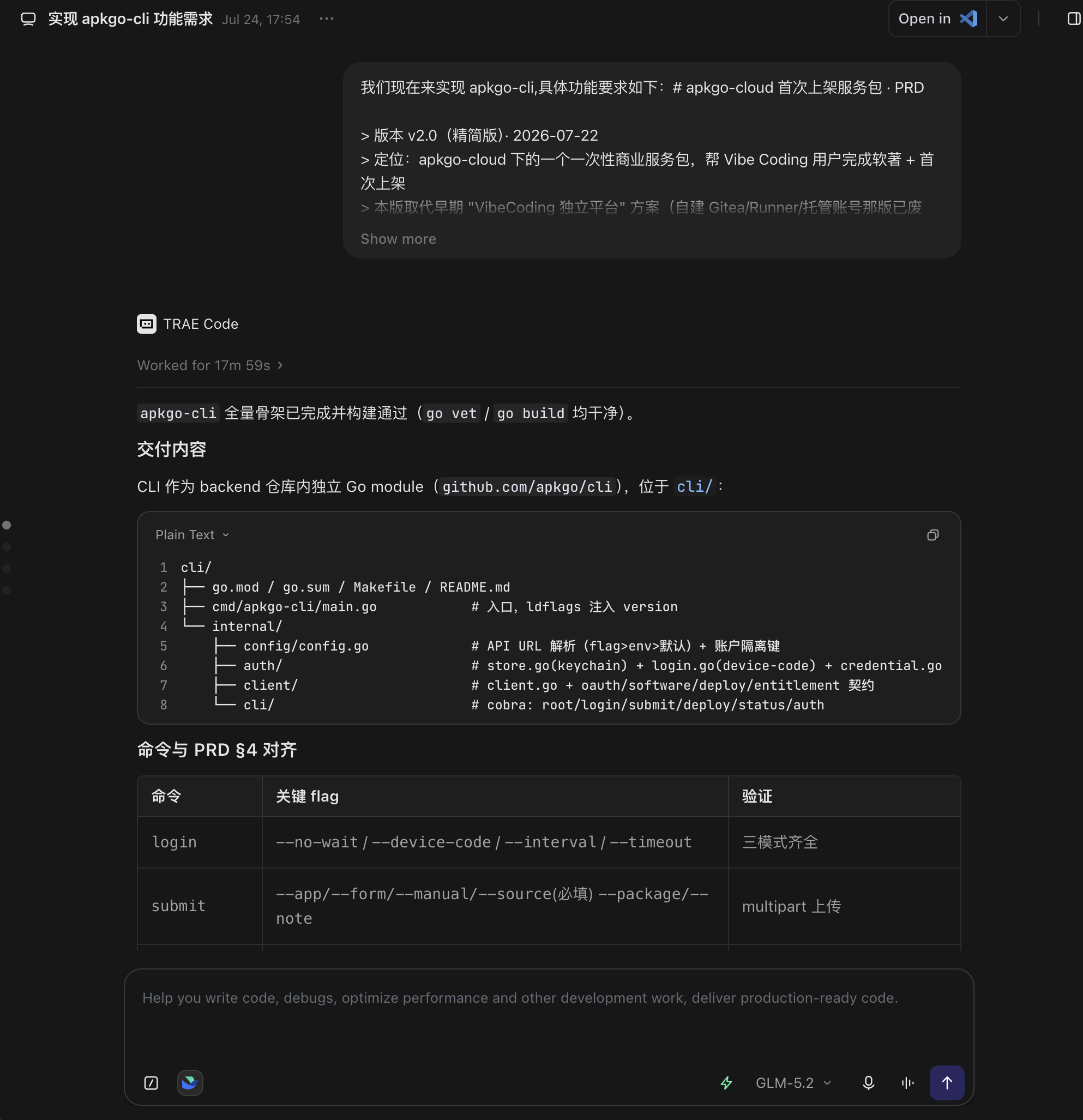The height and width of the screenshot is (1120, 1083).
Task: Click the internal/ line in the tree
Action: pos(247,627)
